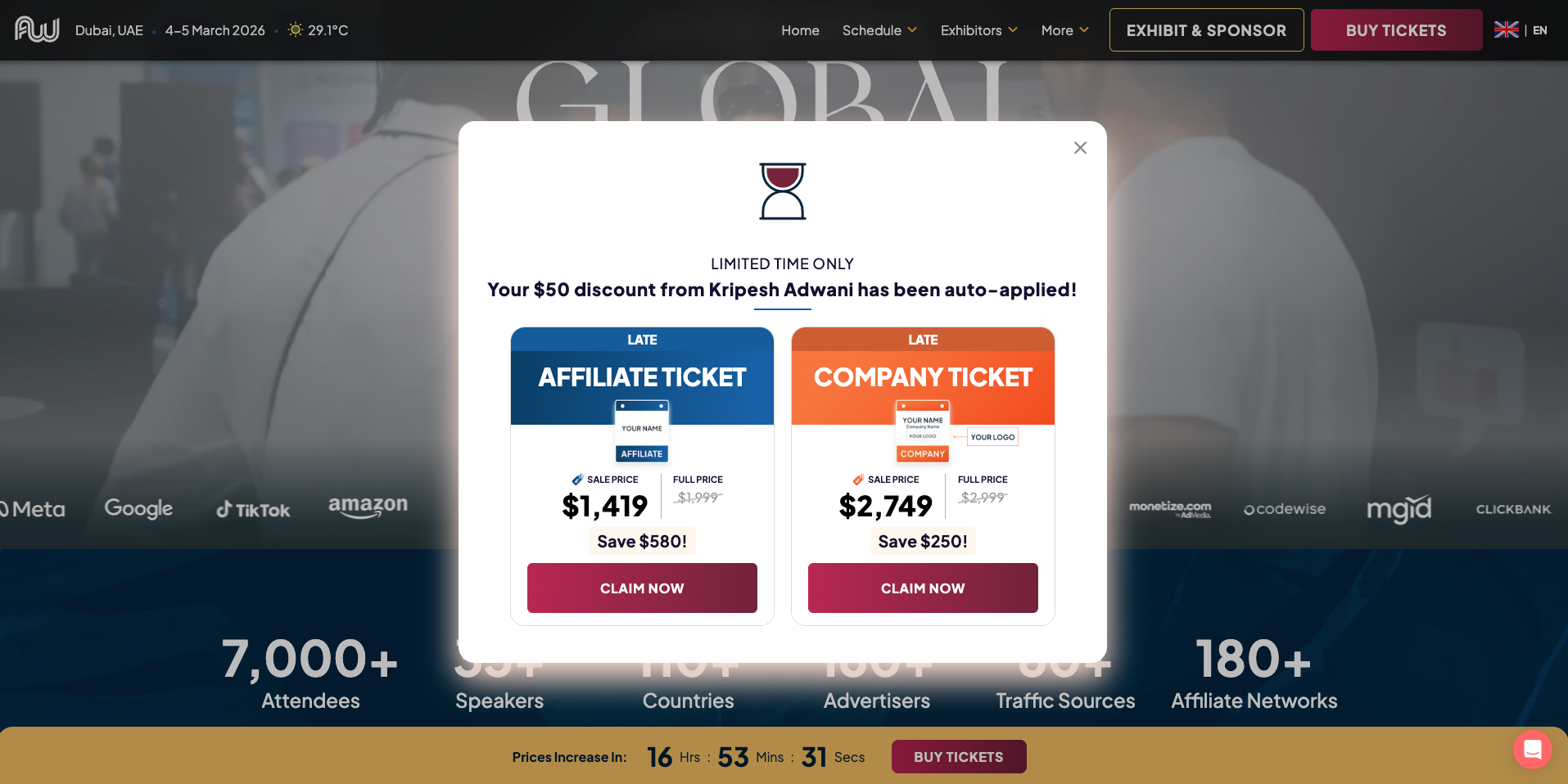
Task: Claim the Company Ticket now
Action: click(x=923, y=588)
